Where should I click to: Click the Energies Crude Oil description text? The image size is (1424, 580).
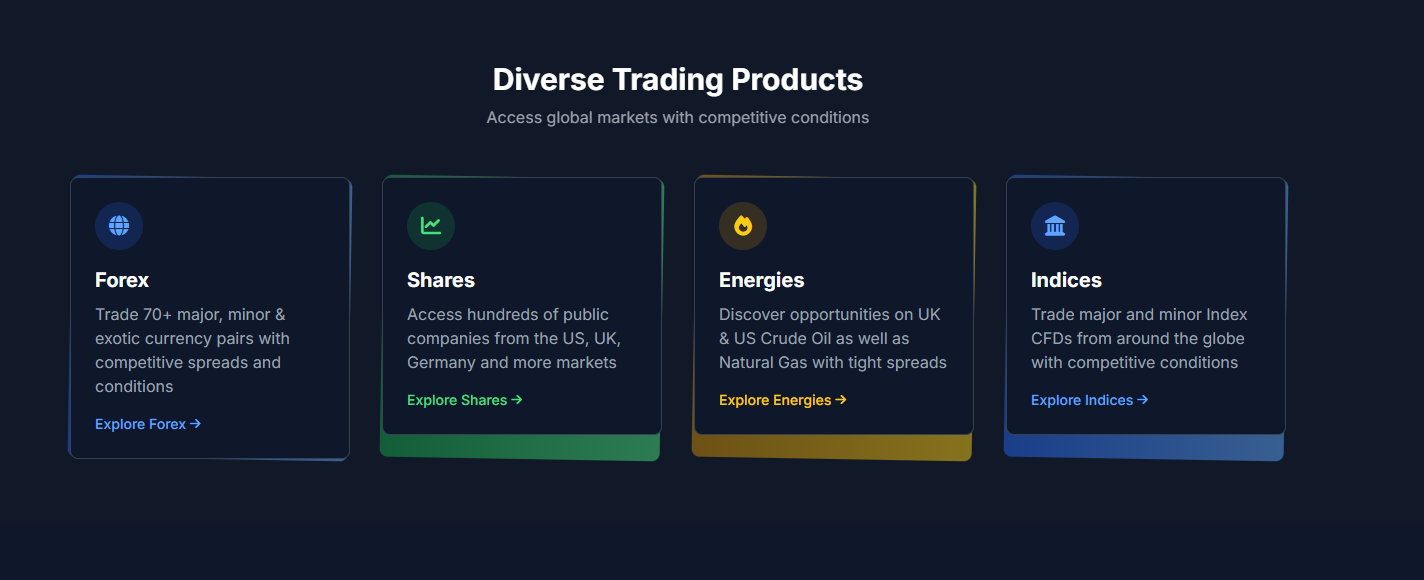(832, 338)
